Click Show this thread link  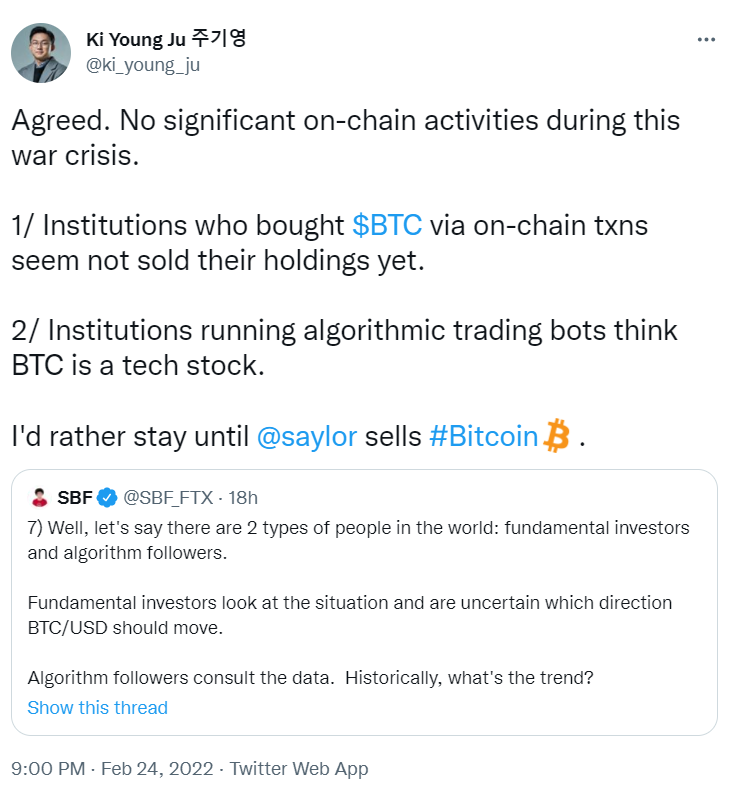click(x=97, y=708)
